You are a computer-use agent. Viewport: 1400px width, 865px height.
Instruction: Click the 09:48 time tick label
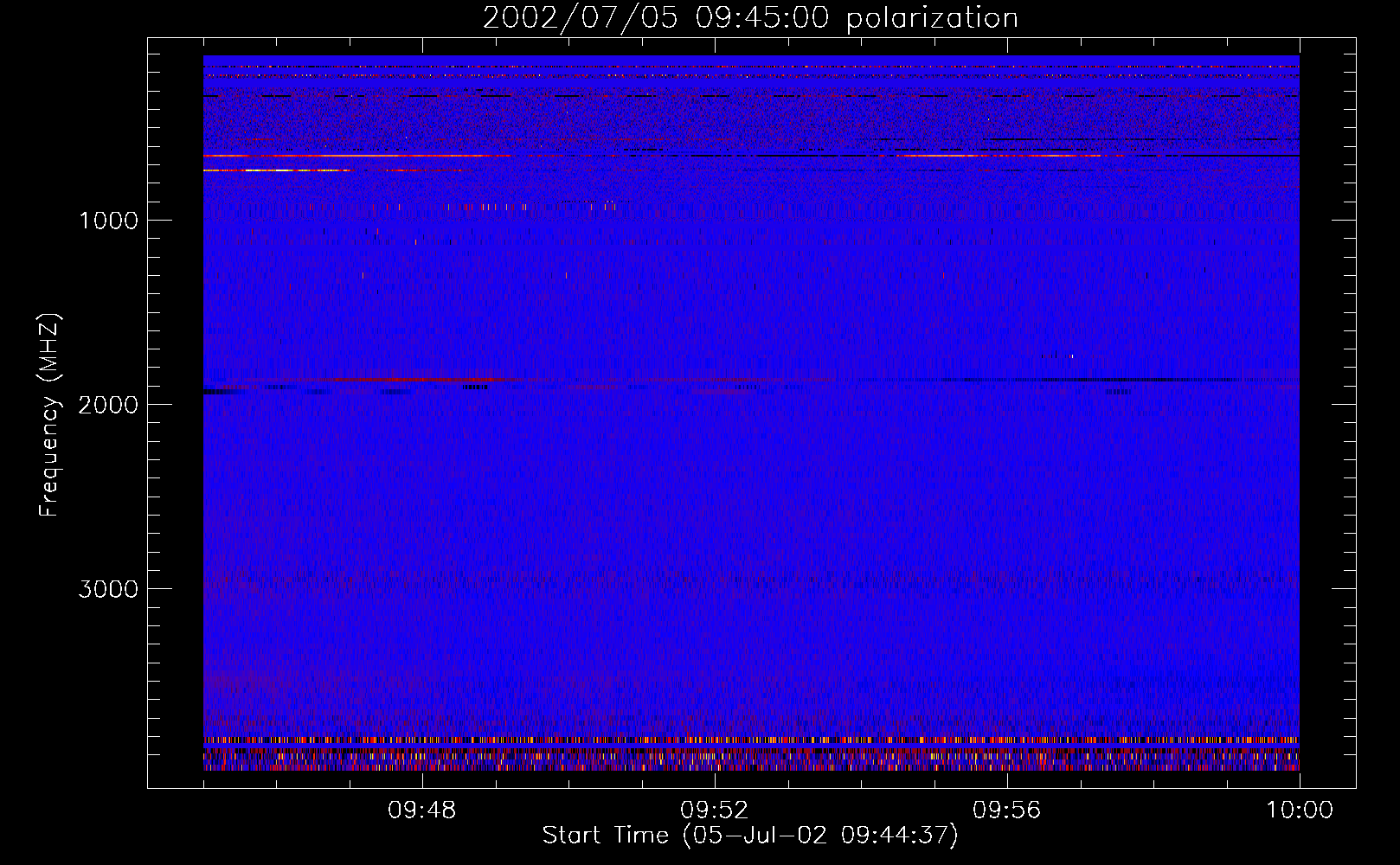point(422,811)
